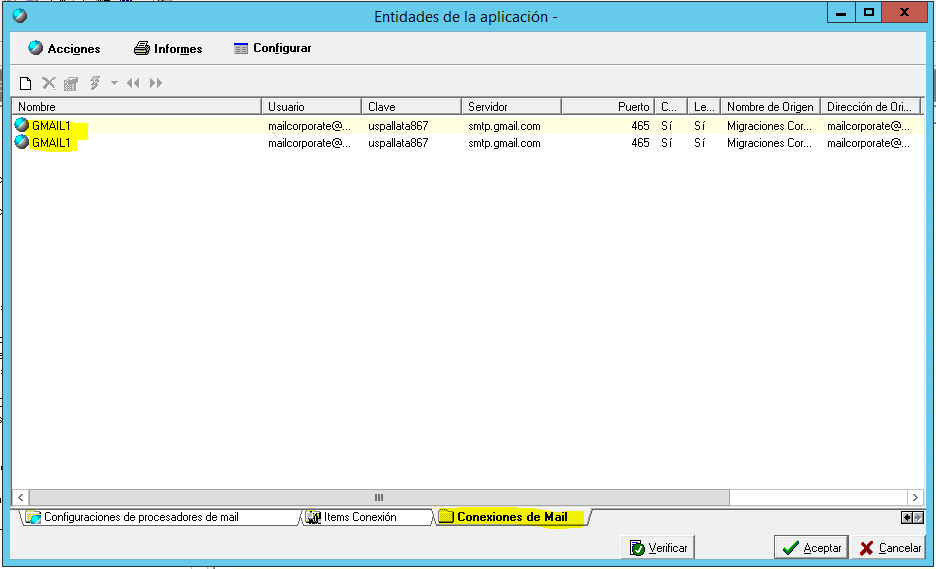Click the New document toolbar icon

[x=26, y=83]
